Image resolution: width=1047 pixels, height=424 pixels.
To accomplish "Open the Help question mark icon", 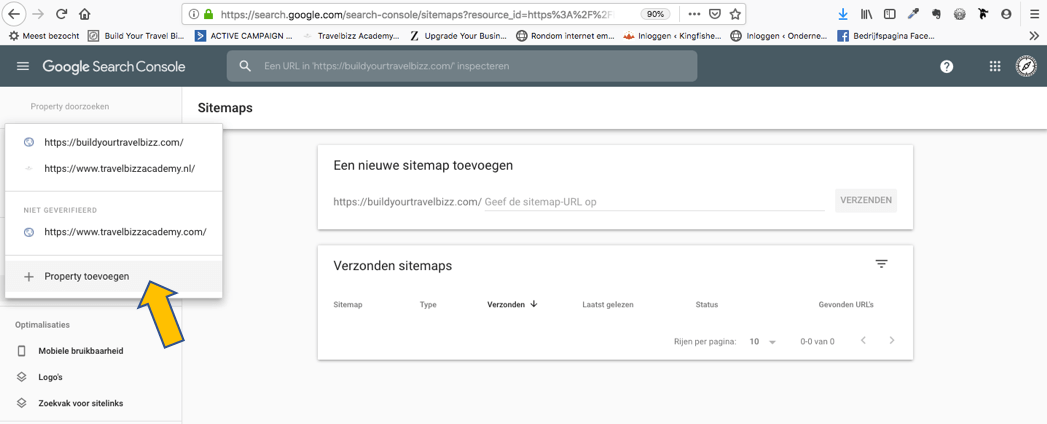I will point(946,66).
